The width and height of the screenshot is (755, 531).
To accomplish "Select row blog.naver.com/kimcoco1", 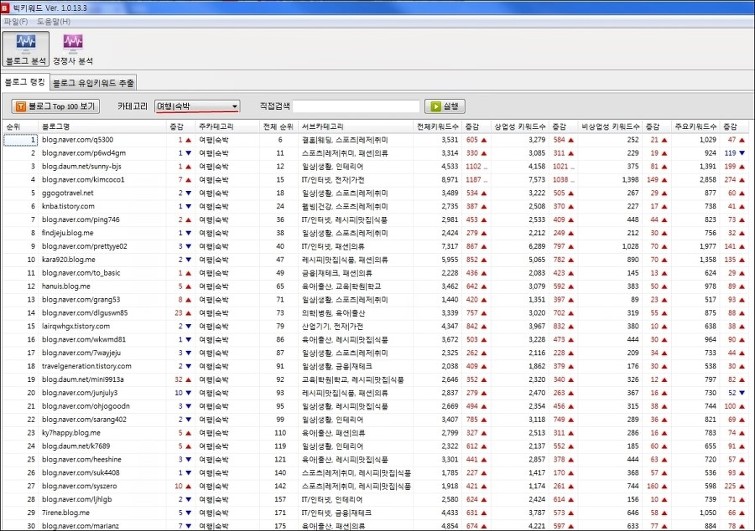I will click(376, 180).
